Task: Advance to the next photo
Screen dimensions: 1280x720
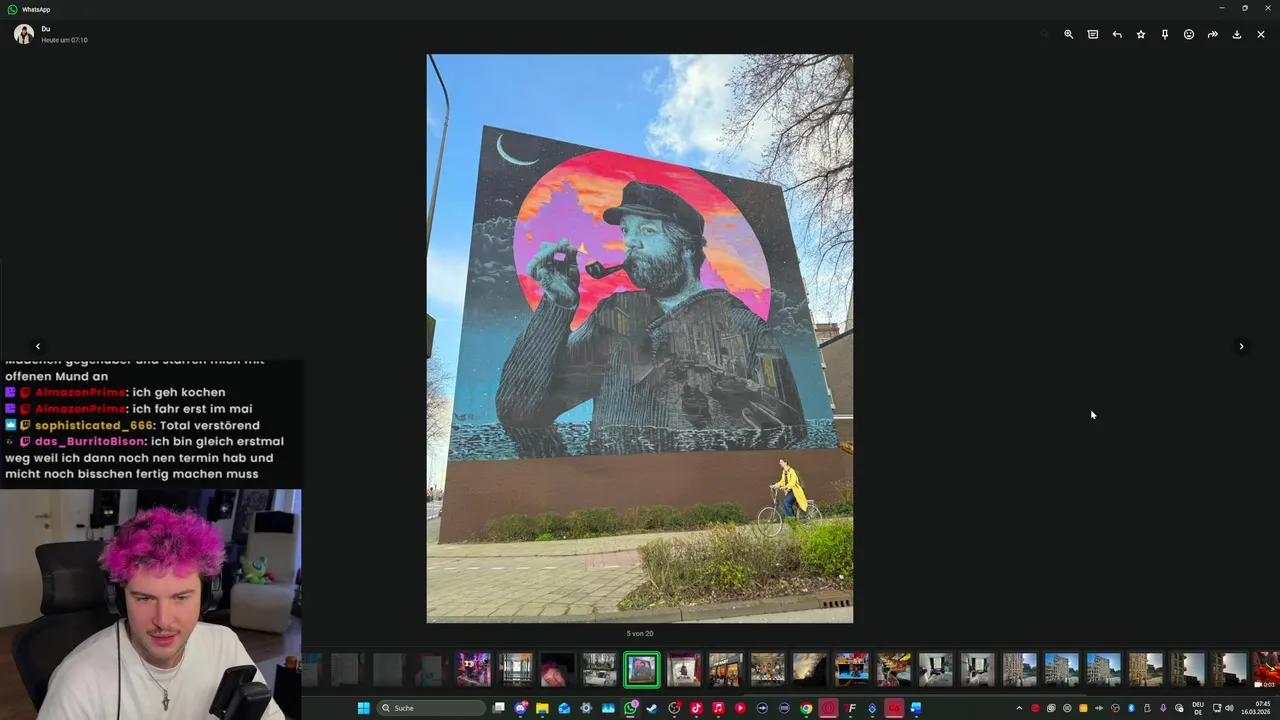Action: 1242,346
